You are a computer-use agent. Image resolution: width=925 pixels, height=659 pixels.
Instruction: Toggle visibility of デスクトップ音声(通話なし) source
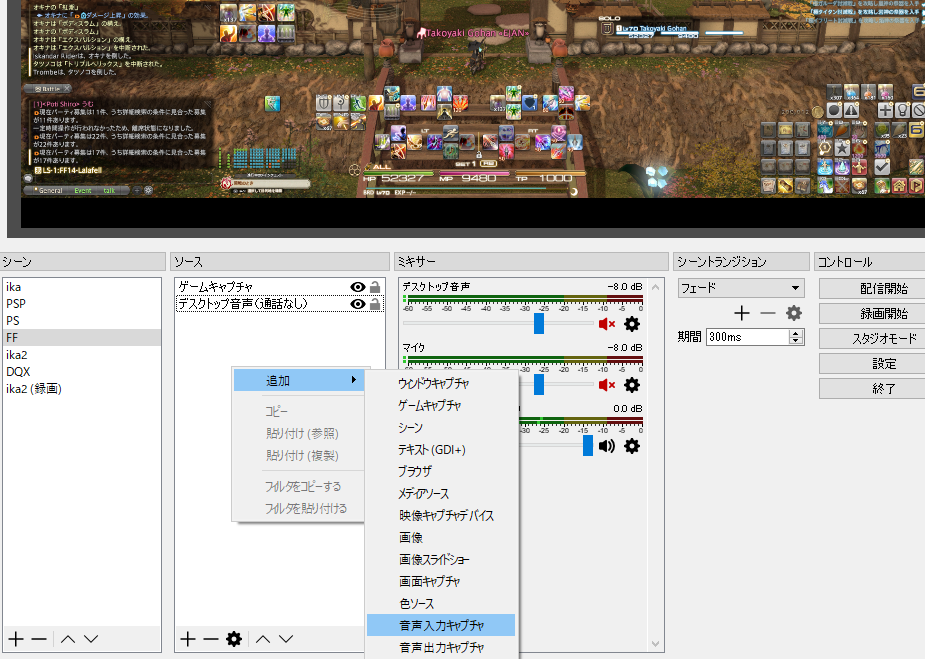click(357, 304)
